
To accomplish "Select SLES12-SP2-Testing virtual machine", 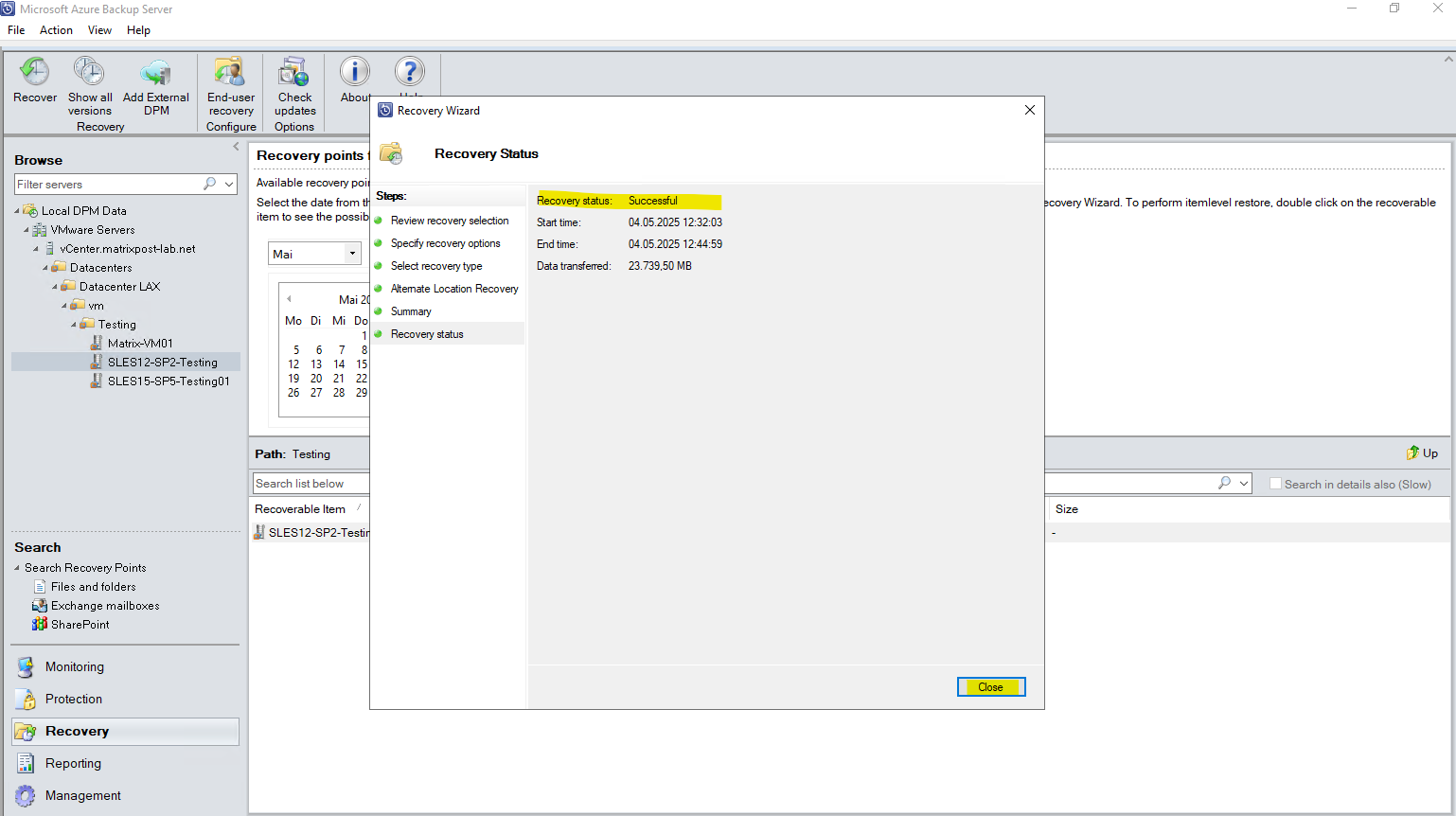I will click(162, 363).
